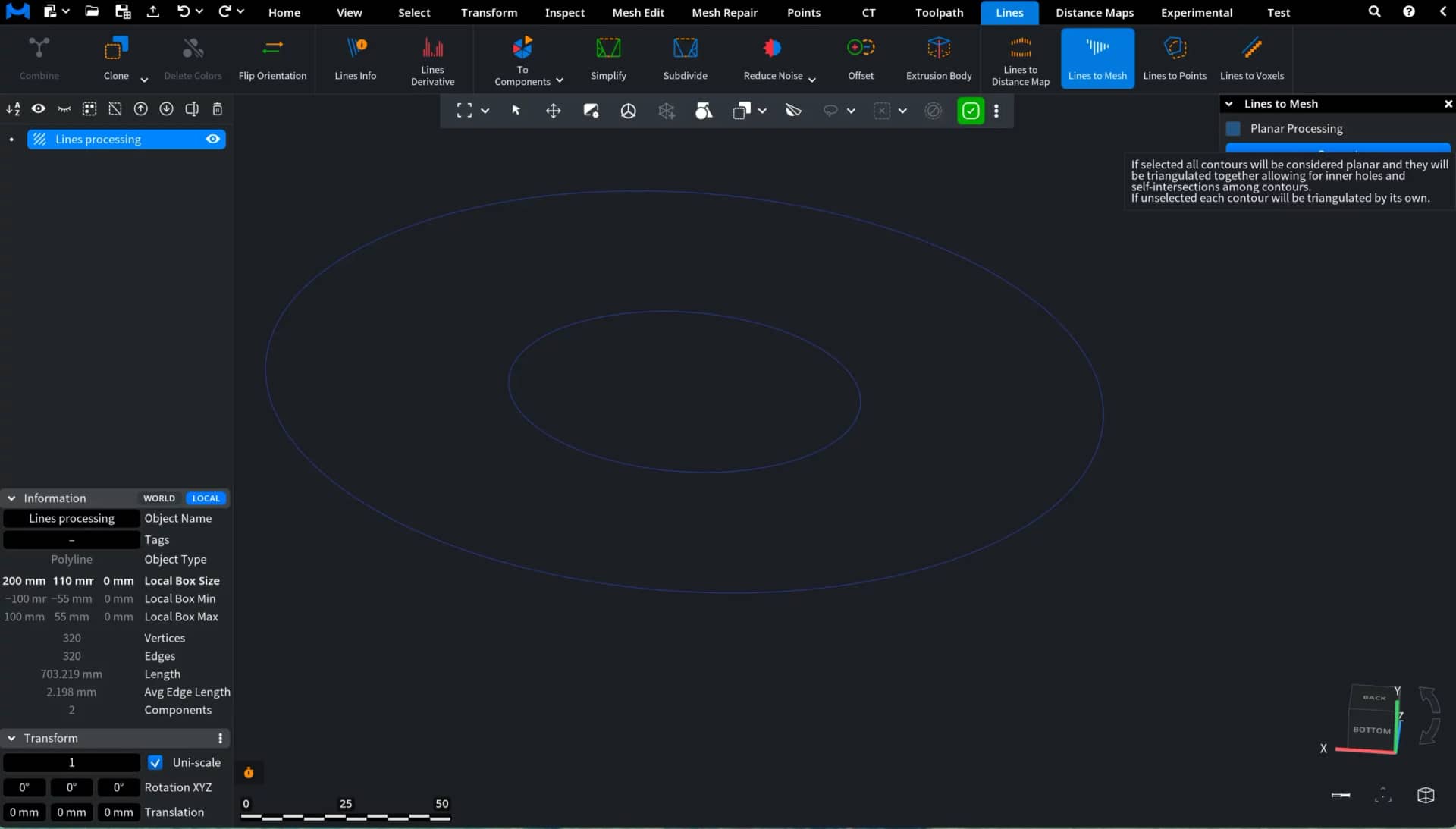Click the help question mark icon
The height and width of the screenshot is (829, 1456).
click(x=1408, y=11)
